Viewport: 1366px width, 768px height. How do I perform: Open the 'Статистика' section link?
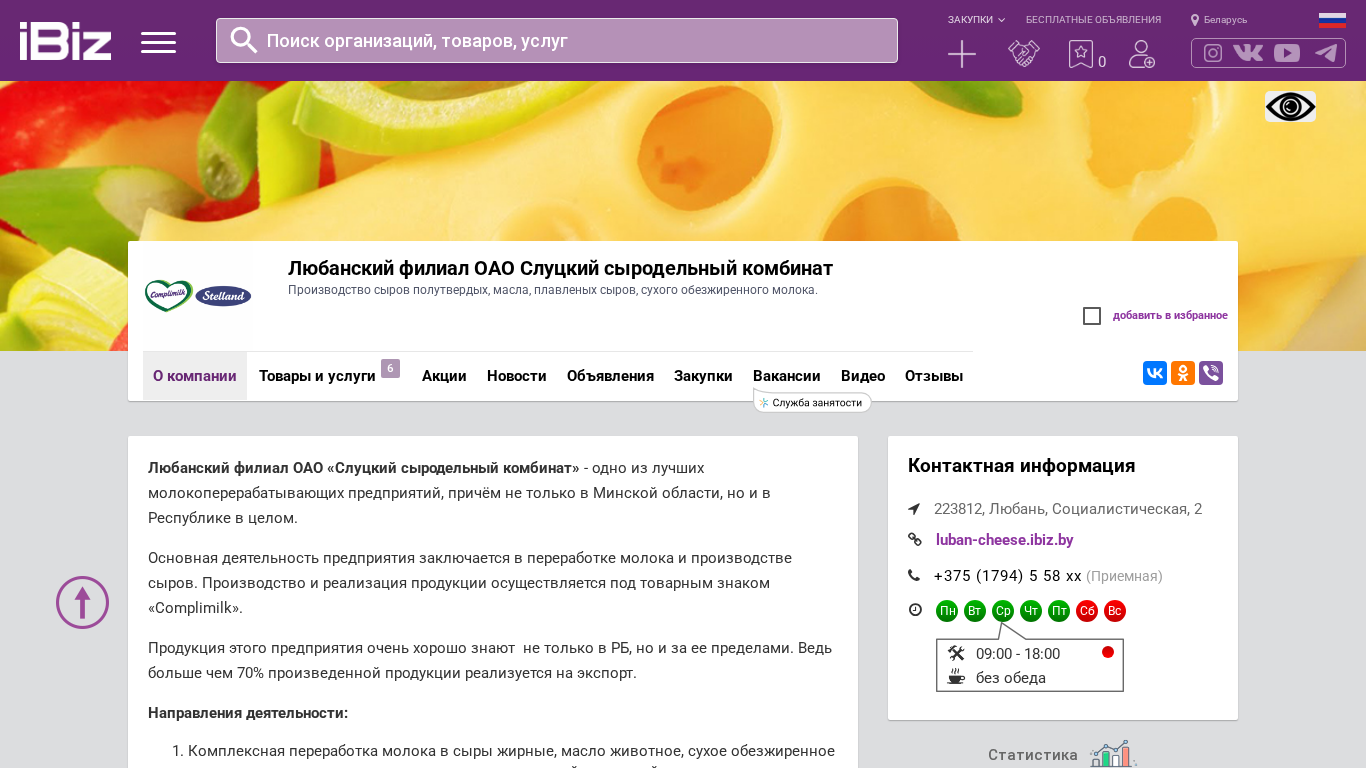coord(1033,755)
